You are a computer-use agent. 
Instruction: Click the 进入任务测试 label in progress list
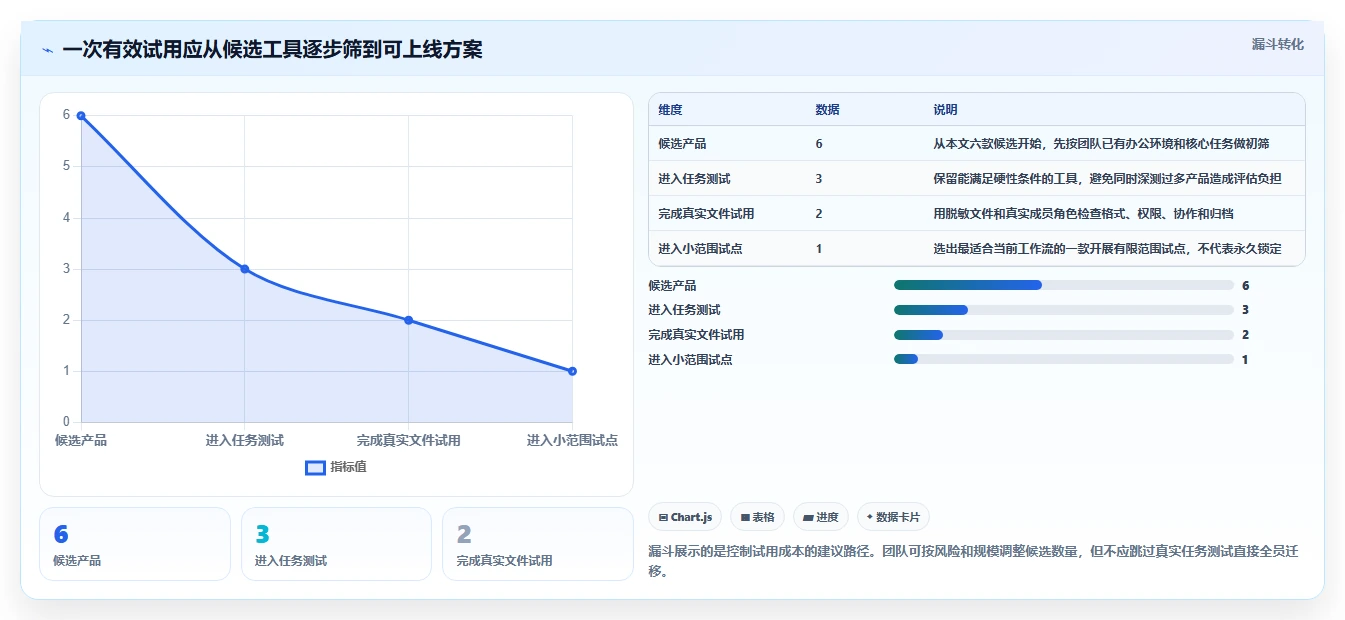[684, 310]
